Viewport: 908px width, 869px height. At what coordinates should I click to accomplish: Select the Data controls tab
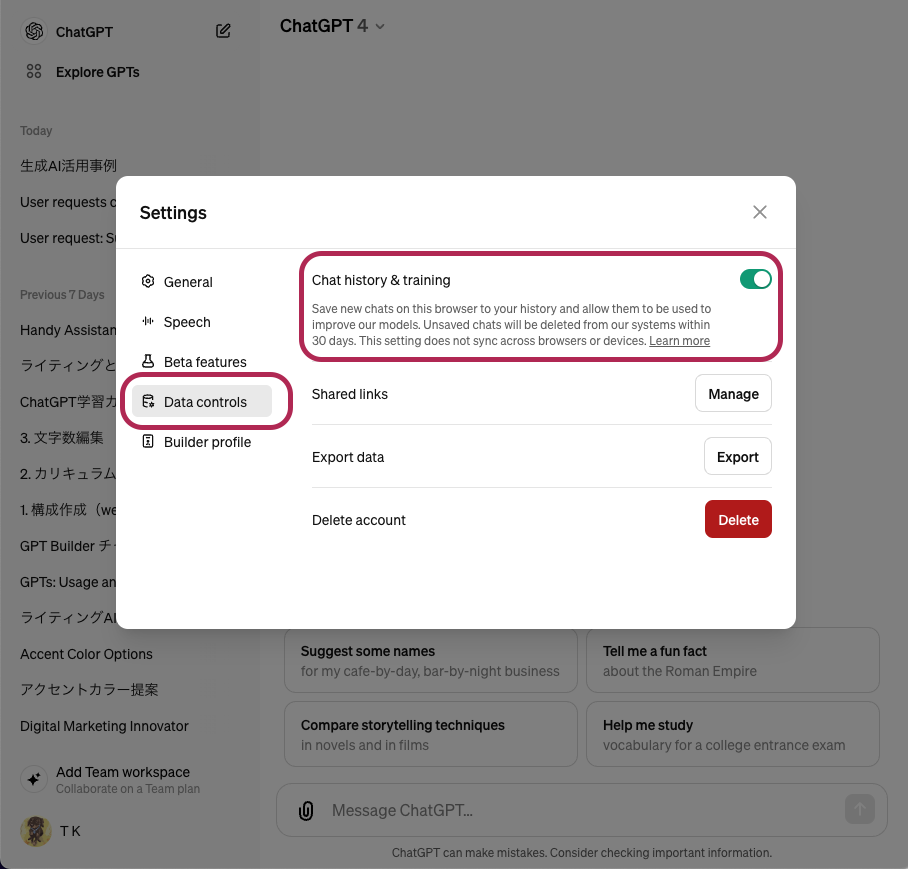202,402
